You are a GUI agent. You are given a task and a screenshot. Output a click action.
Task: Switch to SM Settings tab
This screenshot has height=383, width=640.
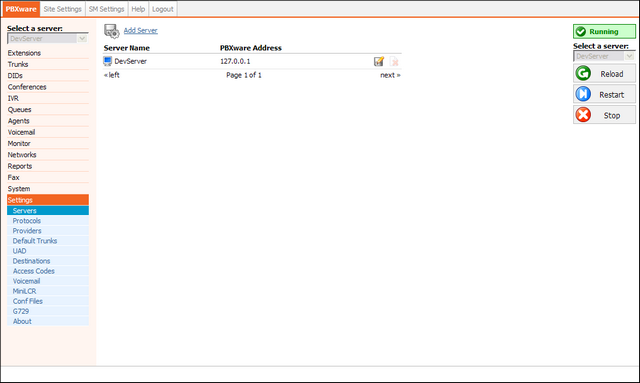[107, 9]
